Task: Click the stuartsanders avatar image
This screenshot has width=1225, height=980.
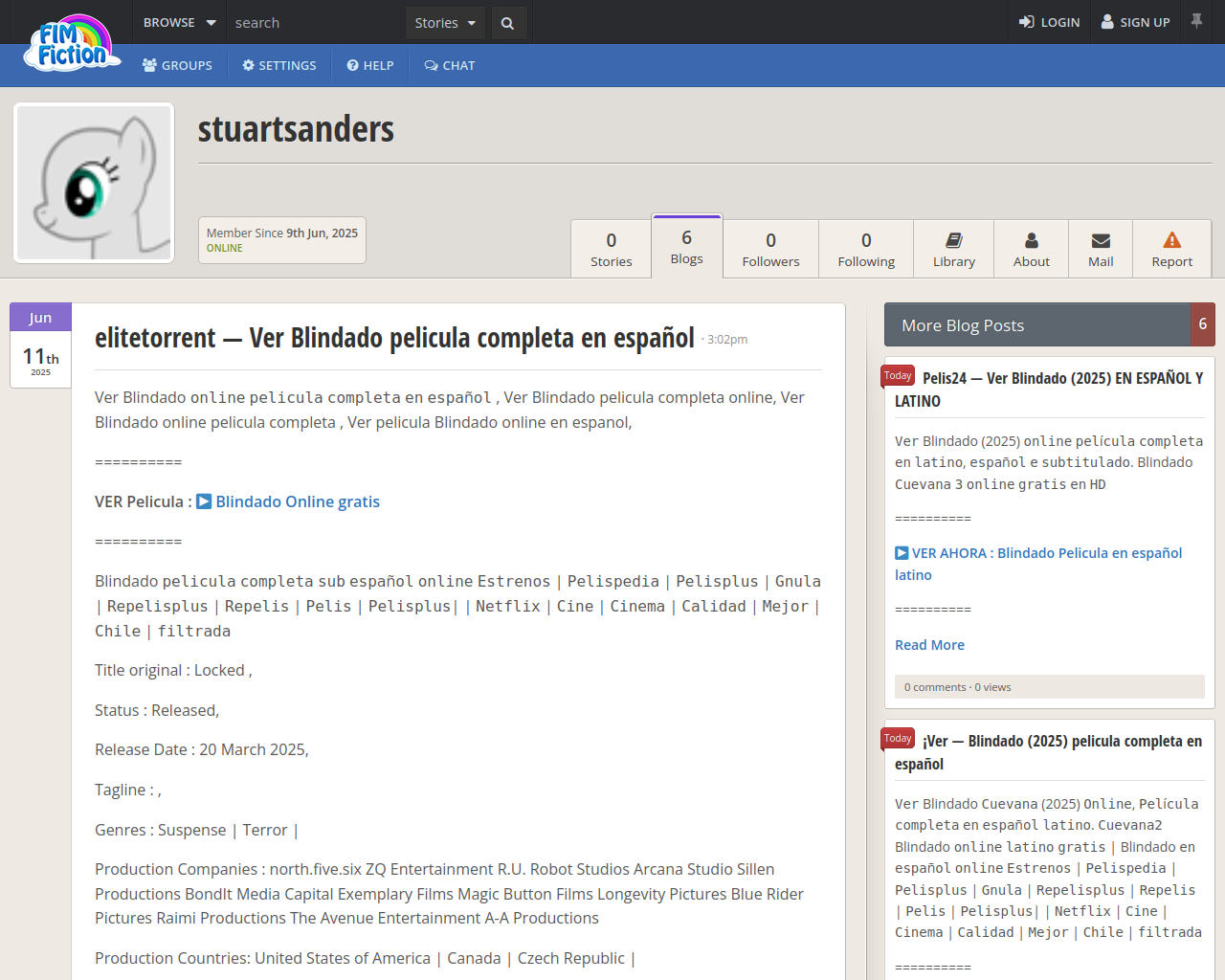Action: coord(94,183)
